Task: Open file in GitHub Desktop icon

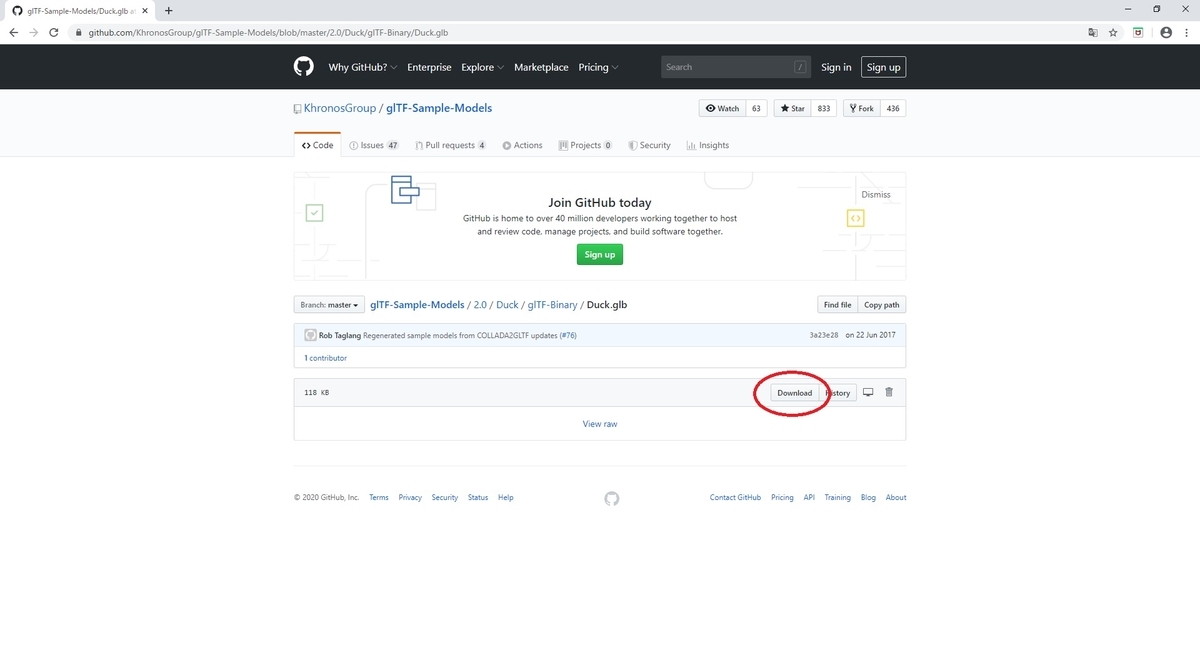Action: point(868,392)
